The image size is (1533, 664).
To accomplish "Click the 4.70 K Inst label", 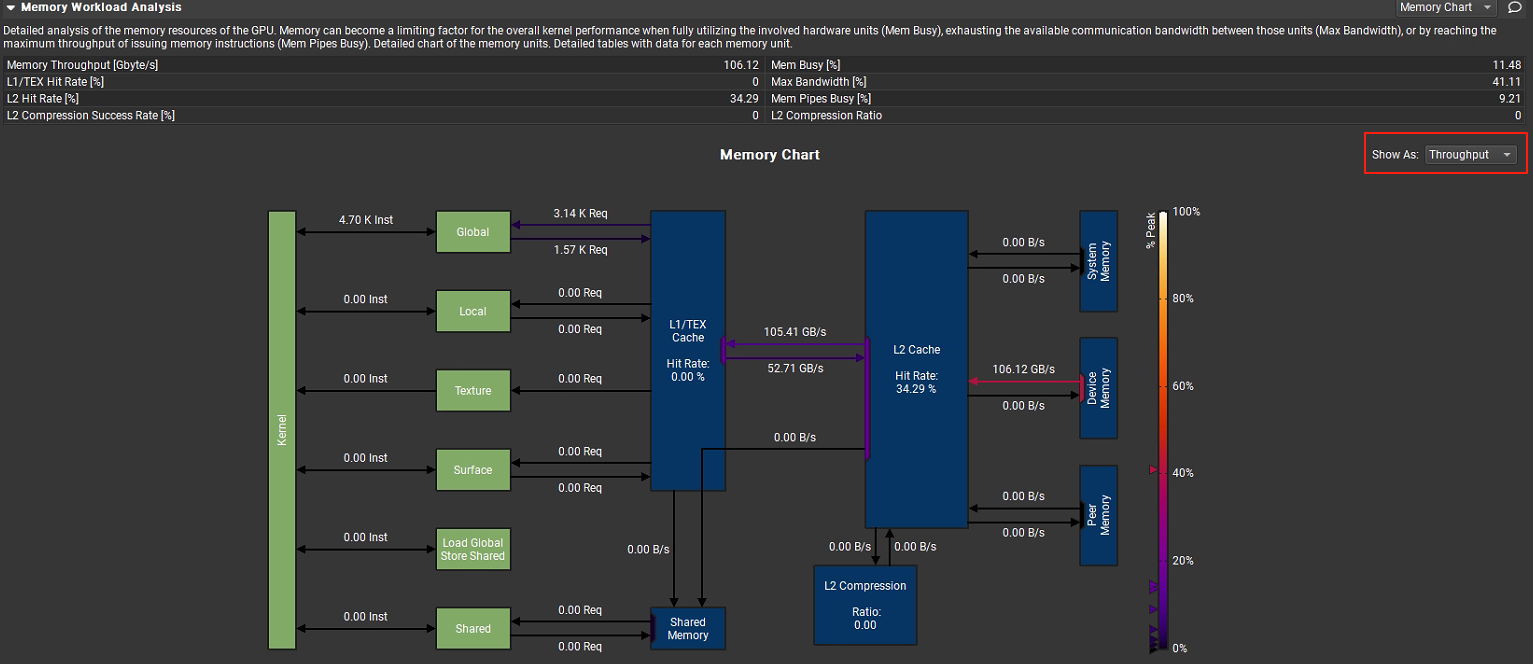I will click(x=366, y=220).
